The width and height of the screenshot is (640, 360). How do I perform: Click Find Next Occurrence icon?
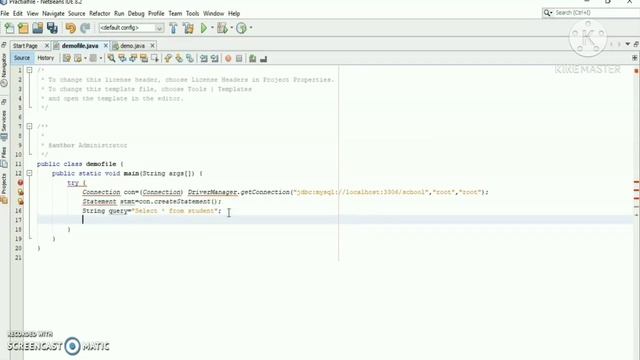[x=133, y=59]
